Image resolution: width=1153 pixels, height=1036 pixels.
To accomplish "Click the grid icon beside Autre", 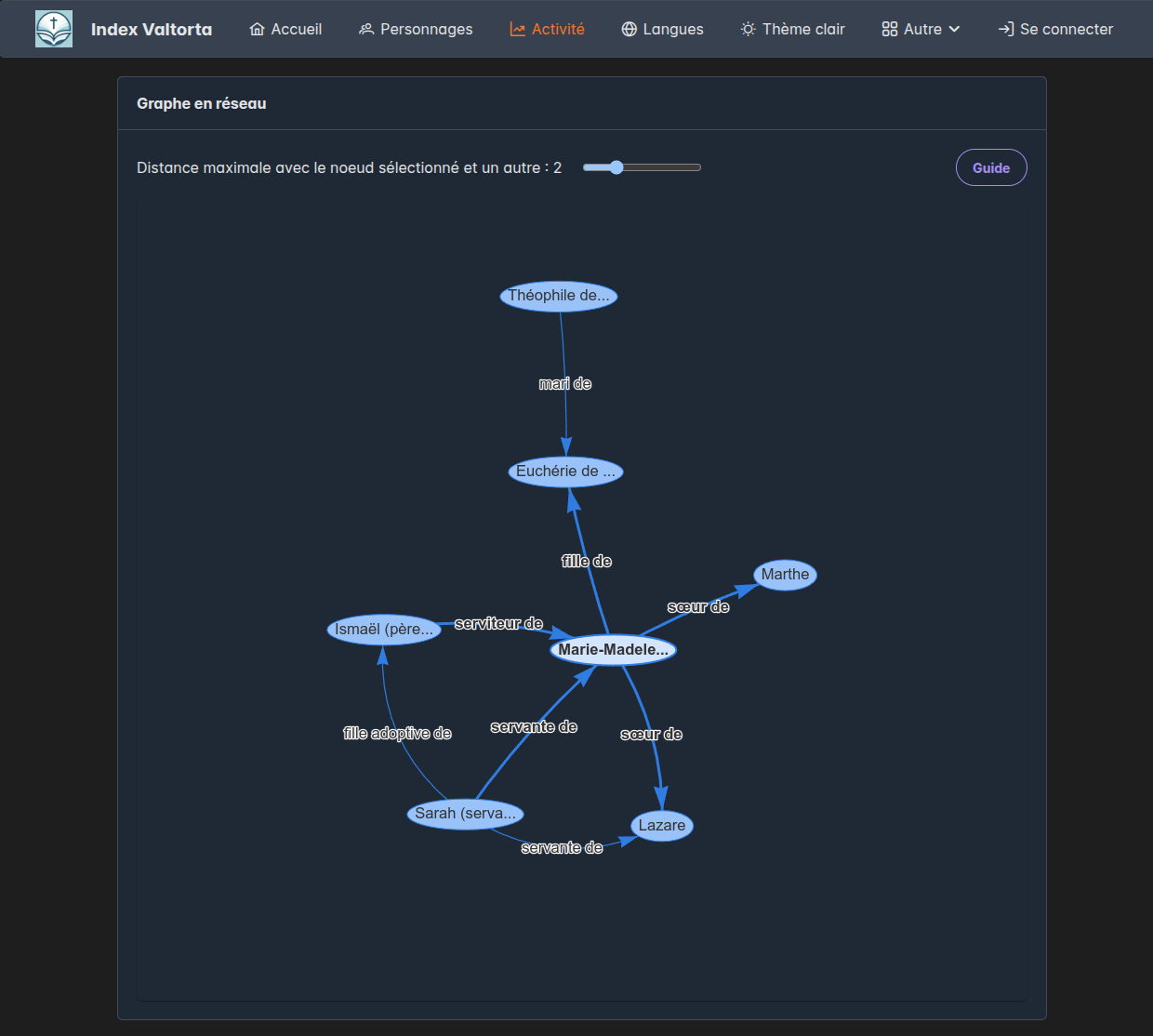I will click(x=890, y=30).
